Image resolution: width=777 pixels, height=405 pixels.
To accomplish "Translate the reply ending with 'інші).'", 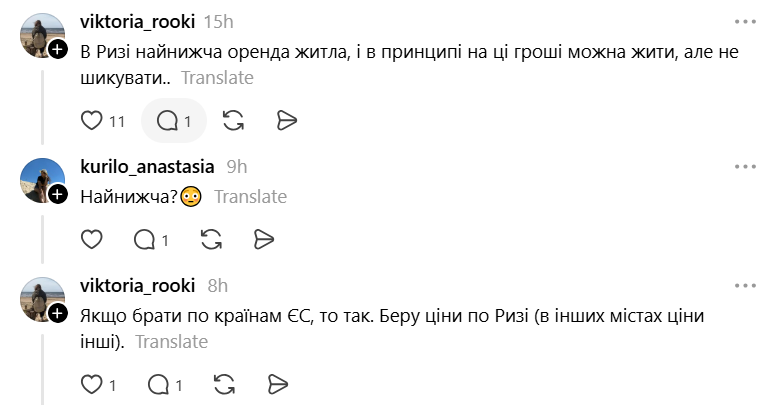I will tap(171, 342).
